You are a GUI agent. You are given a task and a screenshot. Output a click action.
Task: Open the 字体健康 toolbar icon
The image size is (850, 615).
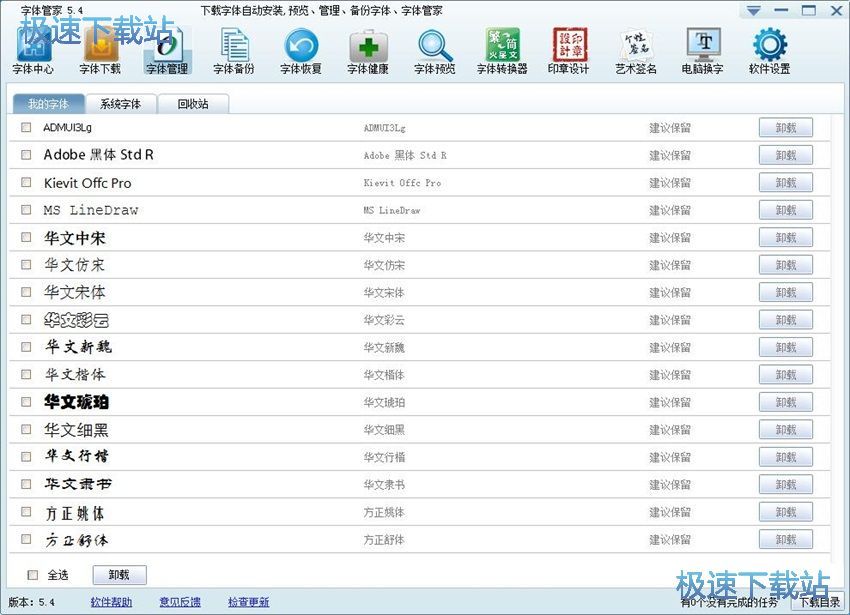tap(368, 50)
